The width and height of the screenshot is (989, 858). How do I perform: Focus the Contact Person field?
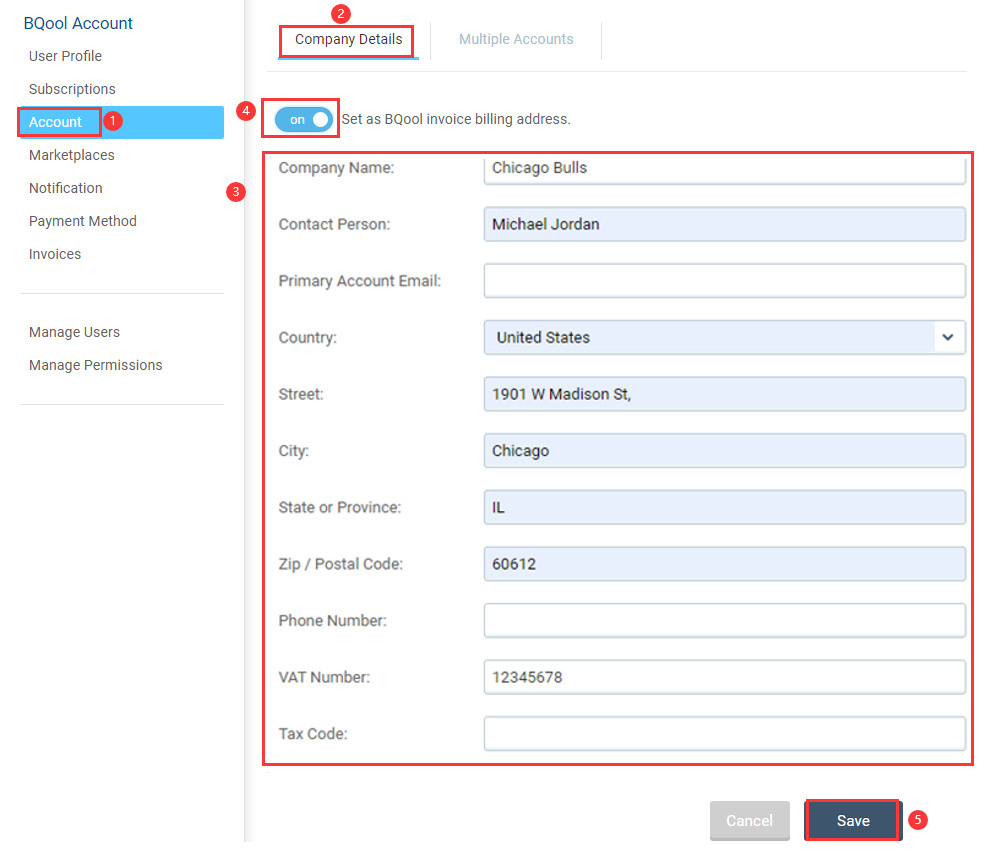coord(724,224)
